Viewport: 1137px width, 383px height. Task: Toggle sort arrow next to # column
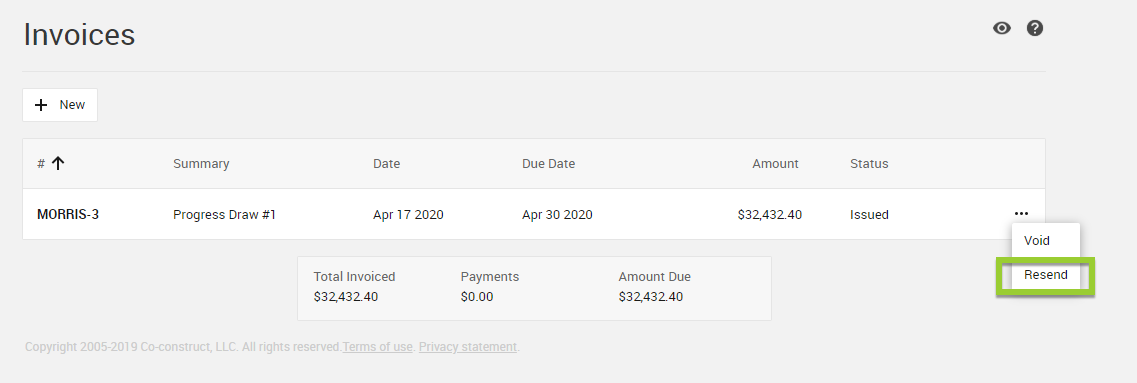58,163
